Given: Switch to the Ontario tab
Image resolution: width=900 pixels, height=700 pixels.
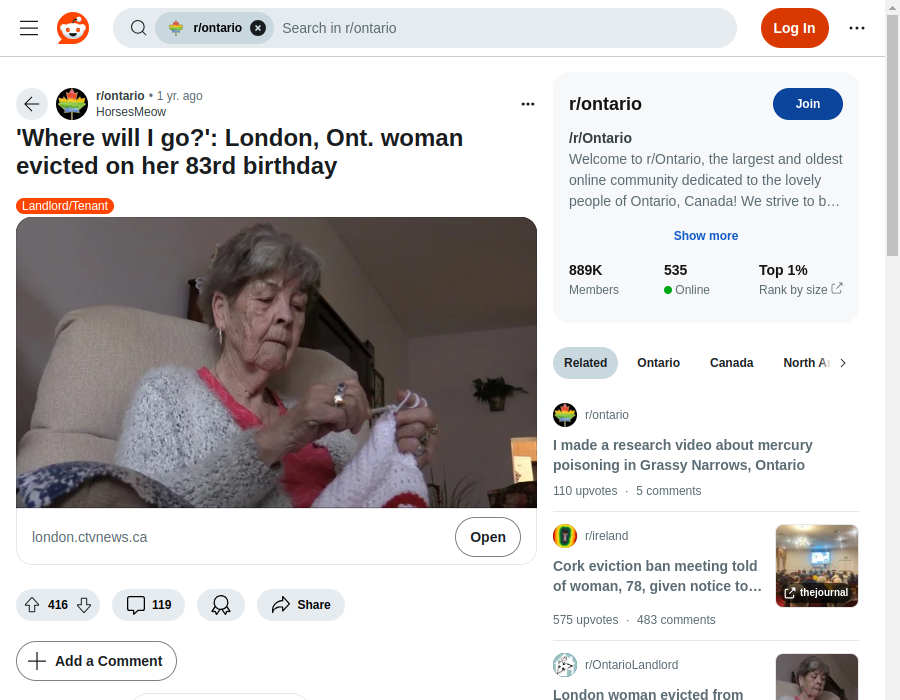Looking at the screenshot, I should (x=658, y=363).
